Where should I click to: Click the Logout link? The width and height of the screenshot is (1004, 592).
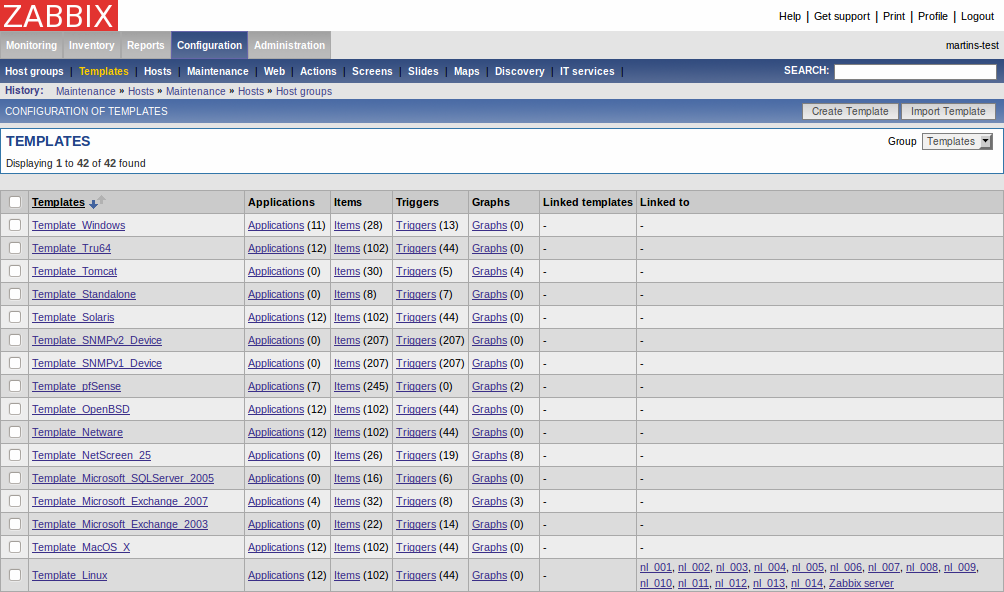pos(977,17)
